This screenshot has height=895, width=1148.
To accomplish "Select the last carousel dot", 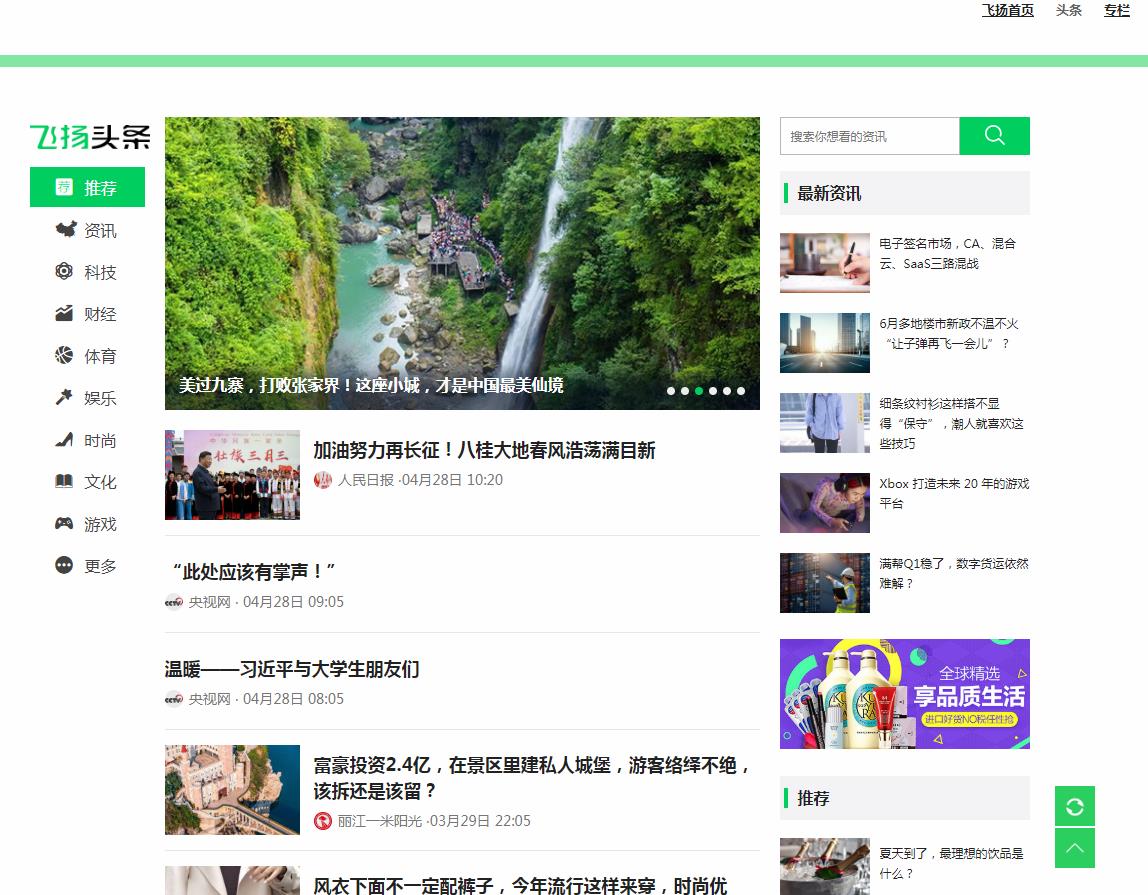I will click(x=741, y=391).
